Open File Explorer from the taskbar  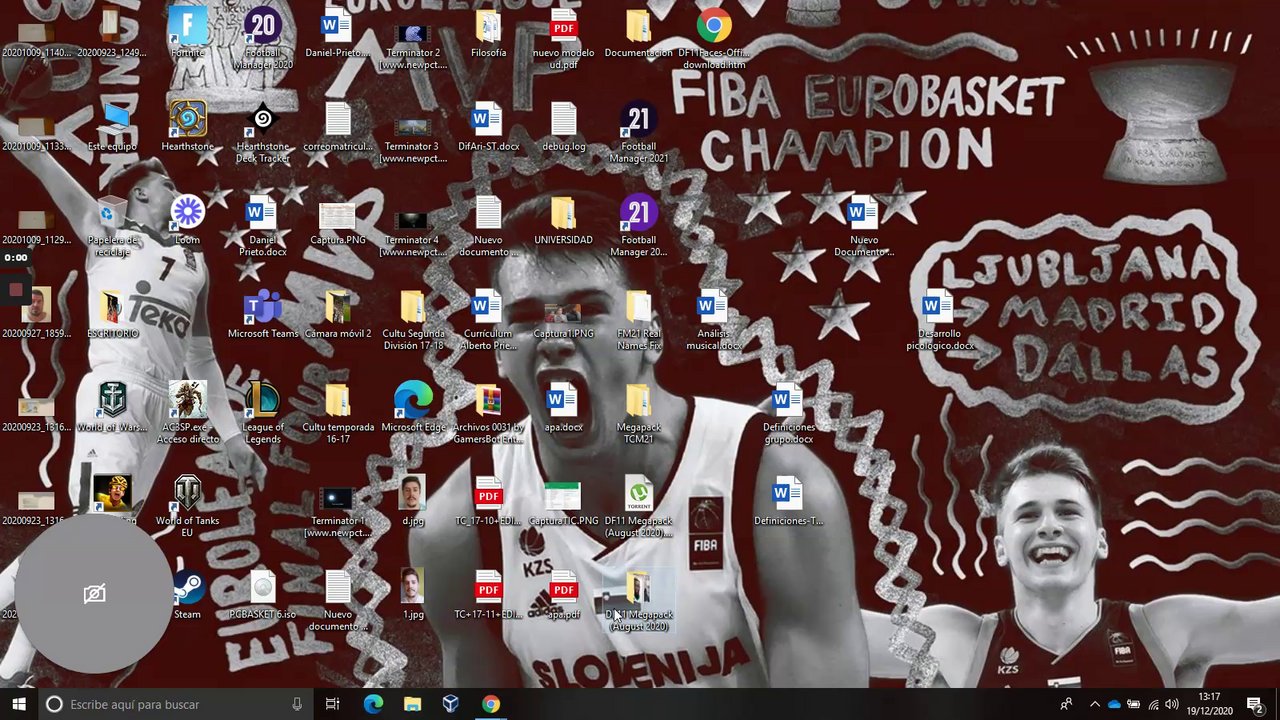[412, 704]
